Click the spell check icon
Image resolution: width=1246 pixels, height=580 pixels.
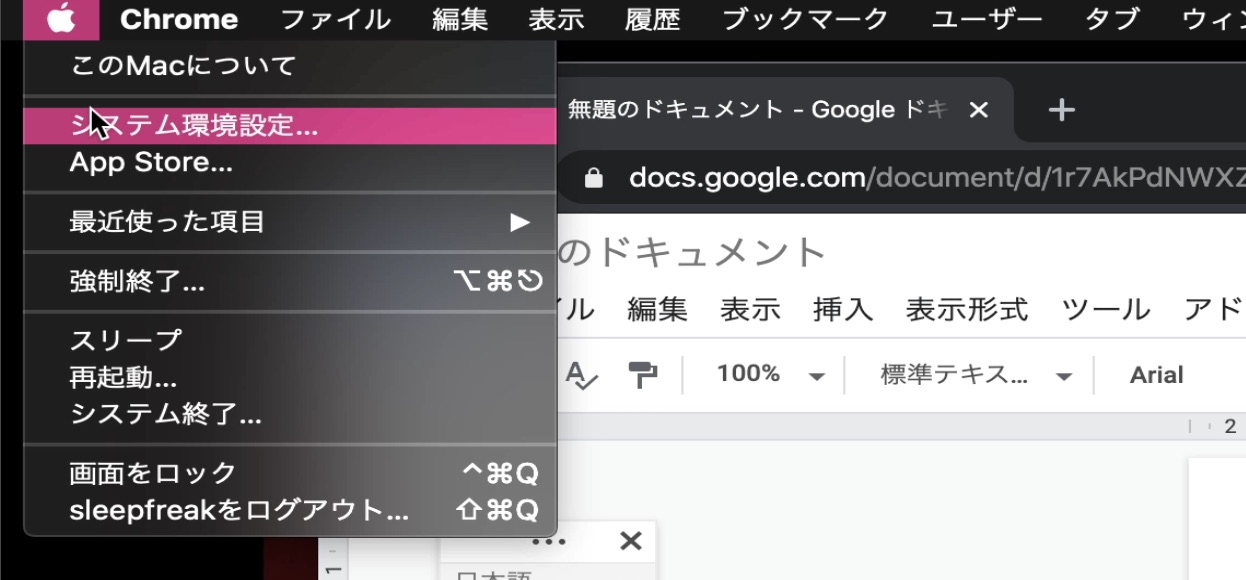pos(581,375)
